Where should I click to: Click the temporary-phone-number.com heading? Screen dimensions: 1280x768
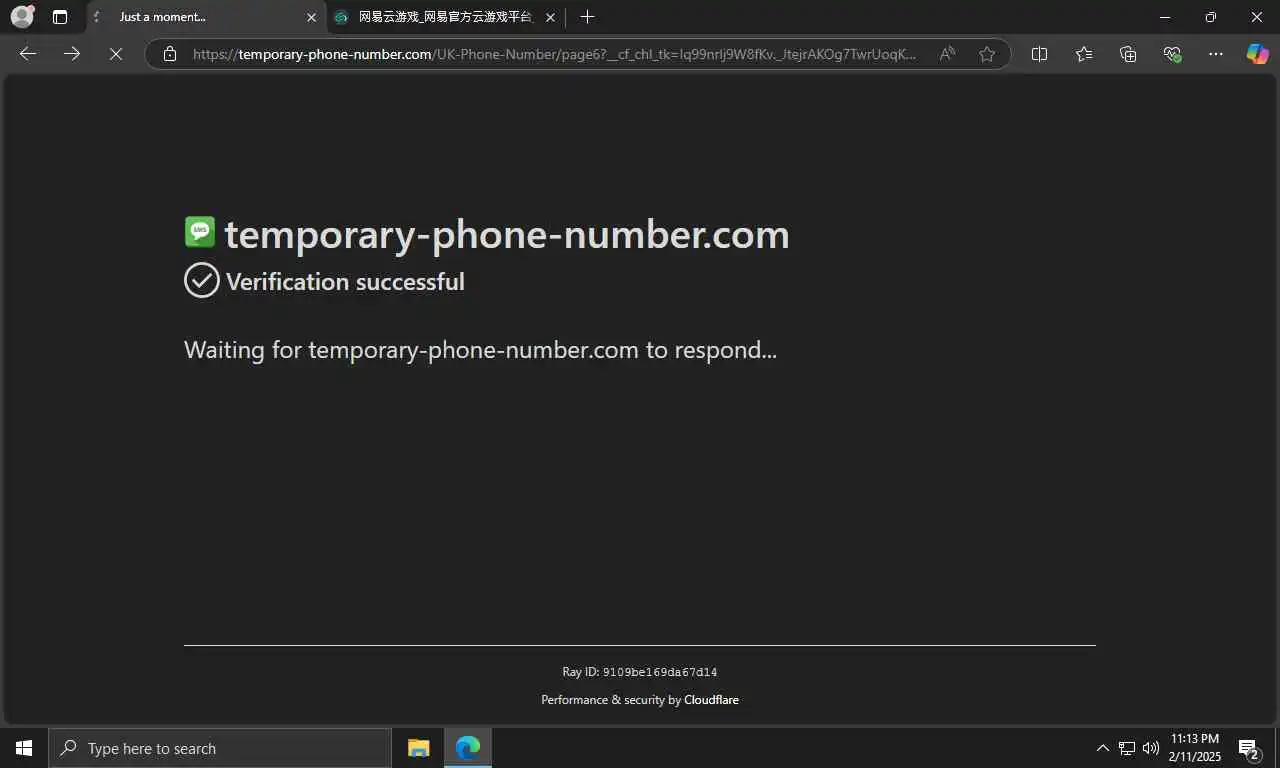507,235
